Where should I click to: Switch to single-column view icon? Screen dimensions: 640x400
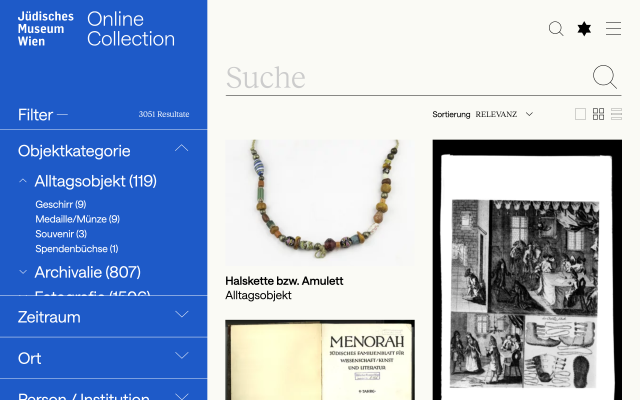580,114
